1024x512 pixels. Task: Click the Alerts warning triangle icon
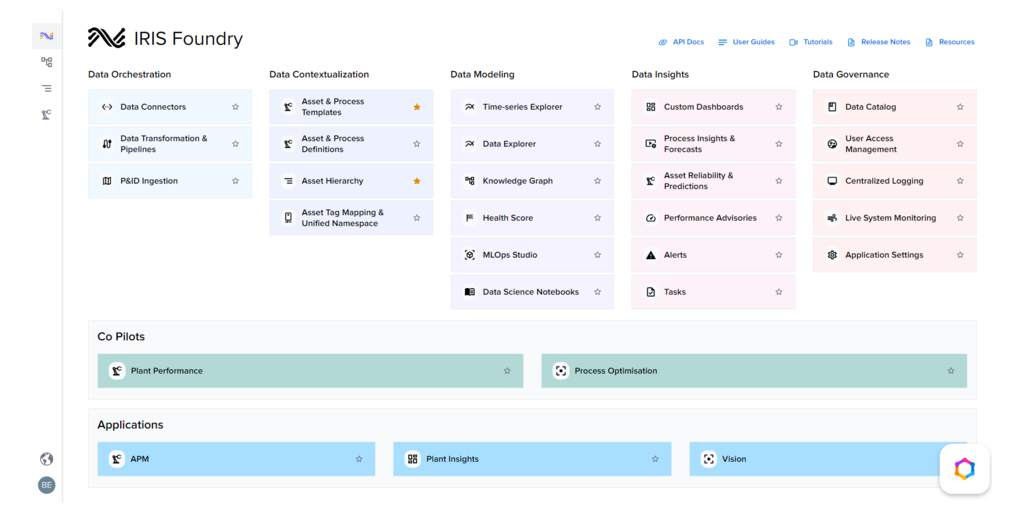(651, 255)
